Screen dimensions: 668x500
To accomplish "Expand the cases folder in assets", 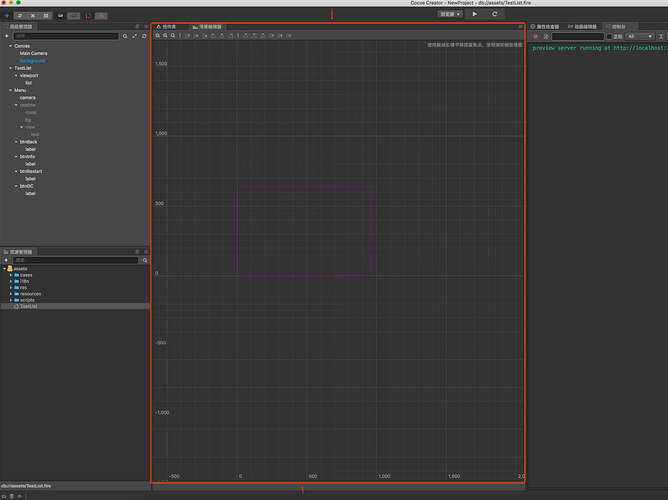I will [11, 275].
